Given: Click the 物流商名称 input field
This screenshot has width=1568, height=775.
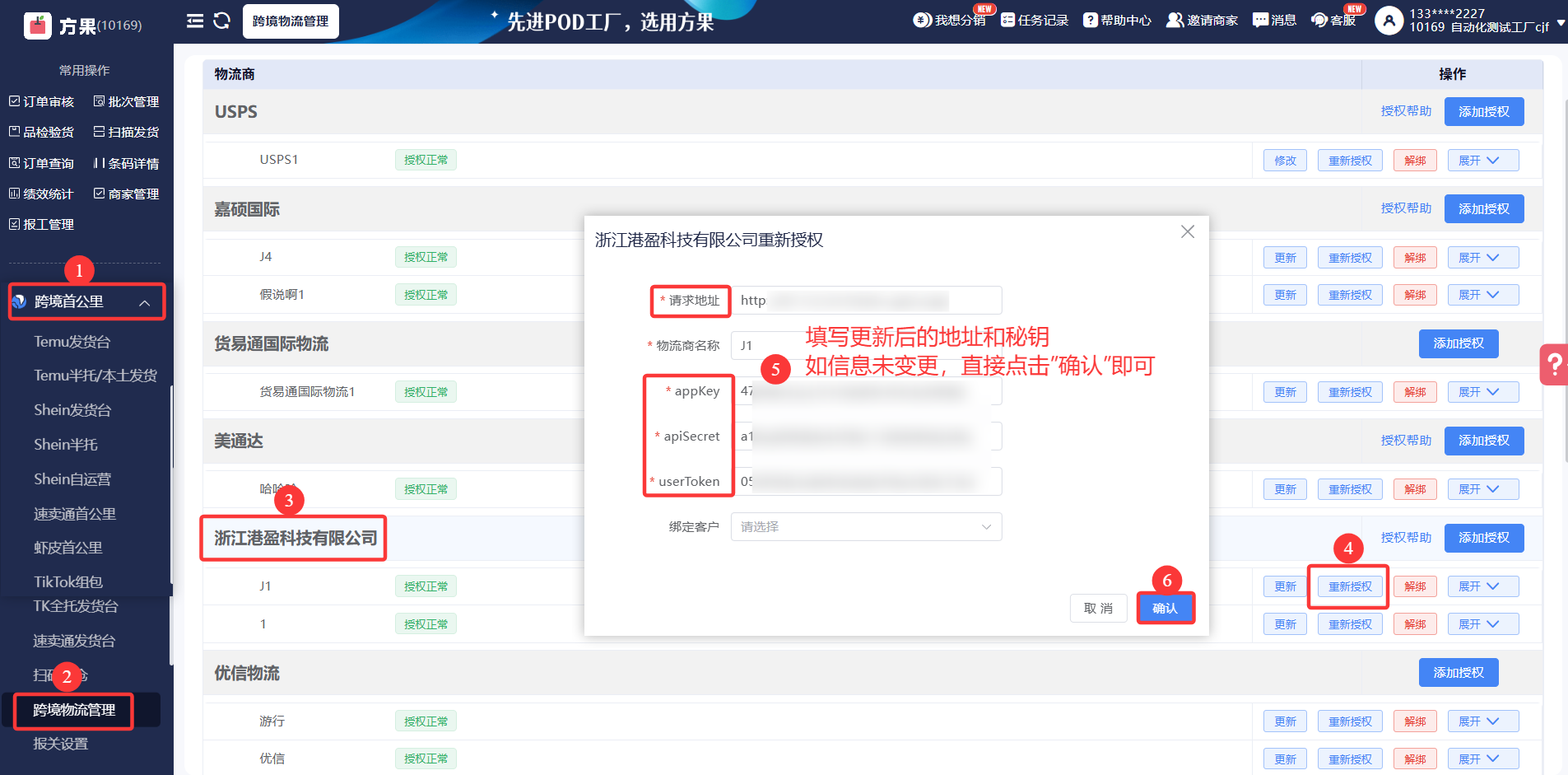Looking at the screenshot, I should click(x=866, y=346).
